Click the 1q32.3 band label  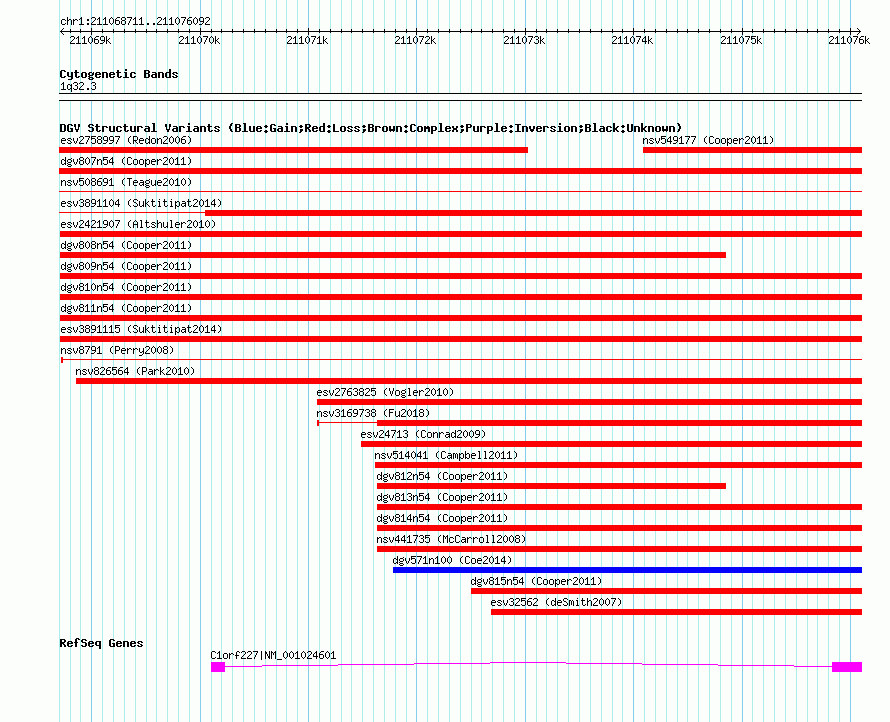[78, 86]
